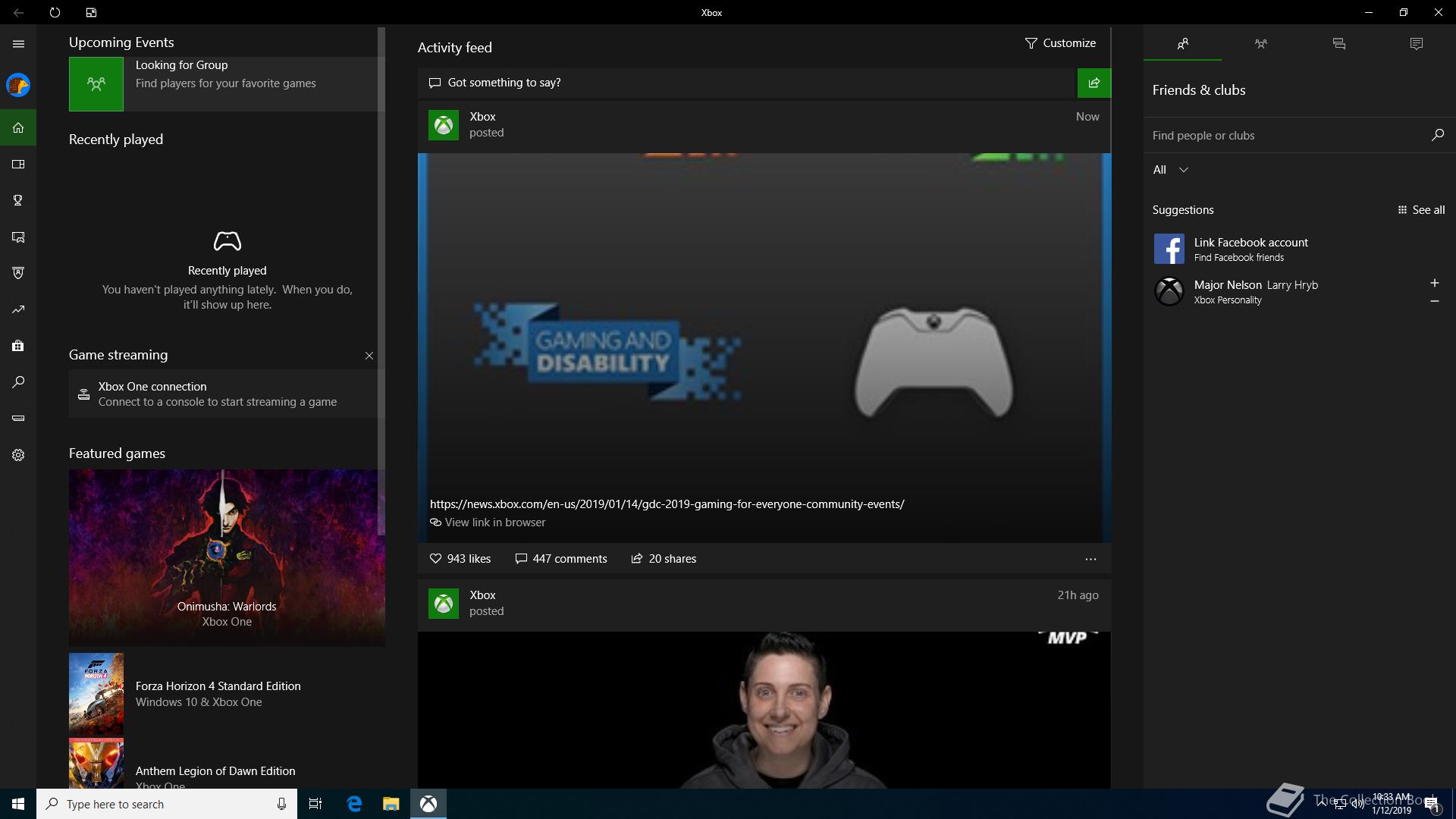Click the Connection console icon in sidebar

pos(18,418)
